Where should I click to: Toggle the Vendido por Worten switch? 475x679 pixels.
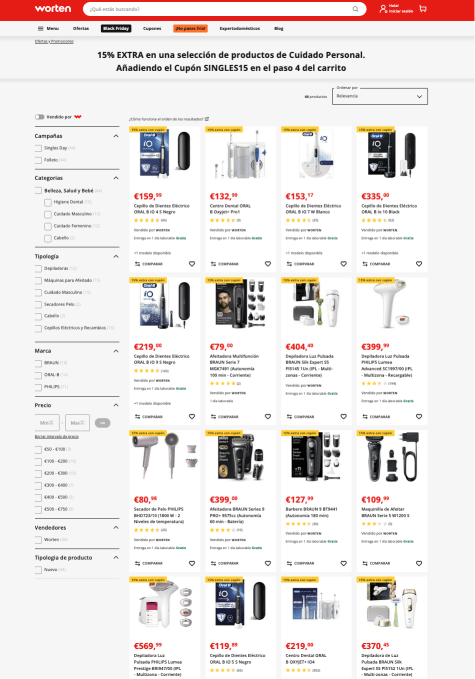39,117
